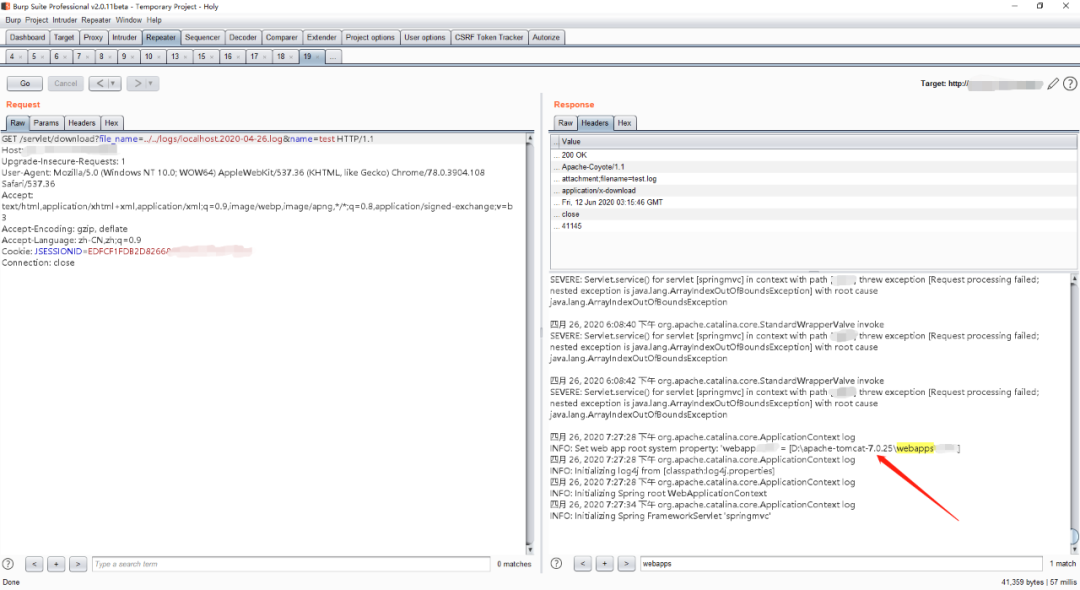Screen dimensions: 1080x590
Task: Select the '41145' content length row
Action: [813, 226]
